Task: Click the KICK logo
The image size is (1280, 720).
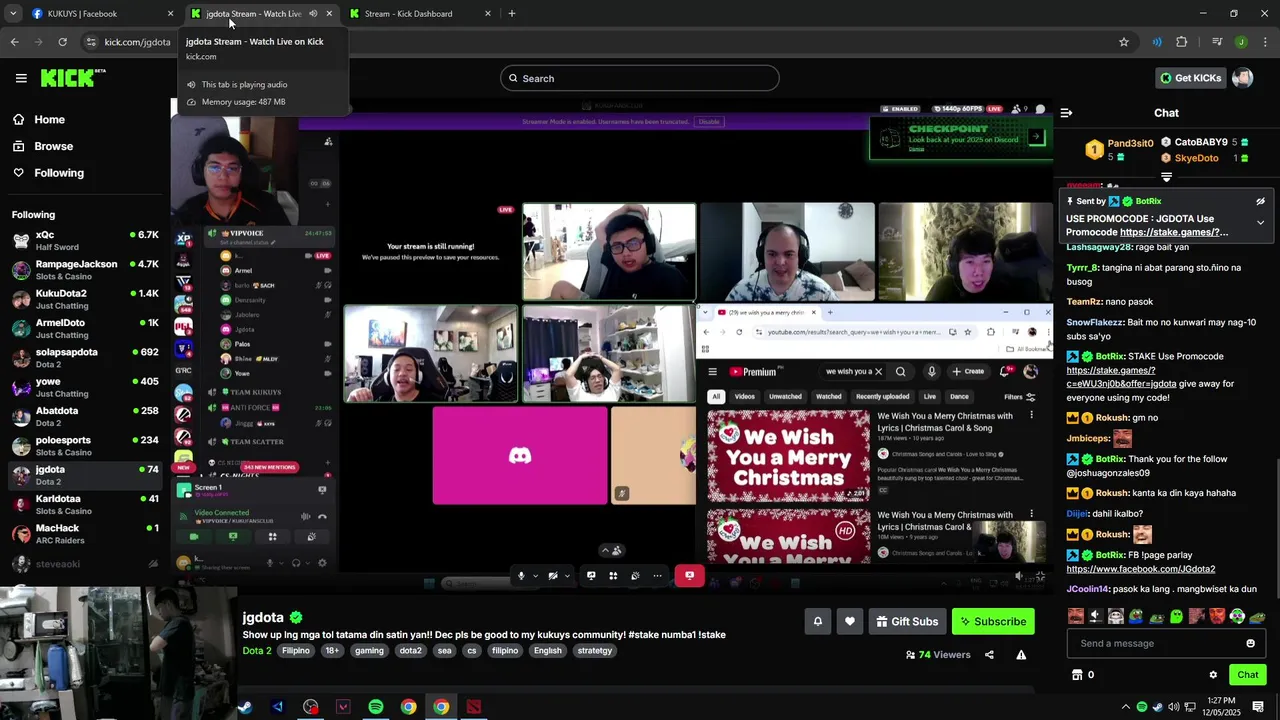Action: [72, 78]
